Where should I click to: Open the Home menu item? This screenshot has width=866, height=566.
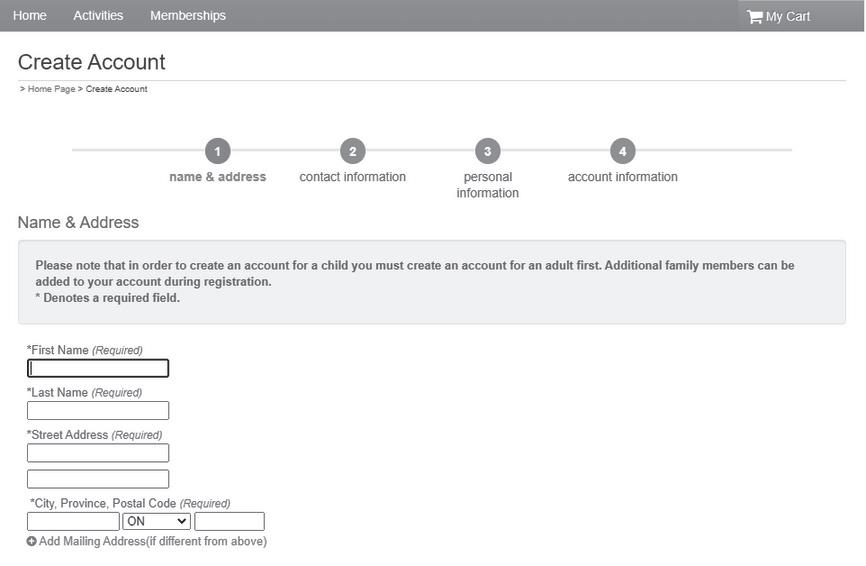click(x=30, y=15)
